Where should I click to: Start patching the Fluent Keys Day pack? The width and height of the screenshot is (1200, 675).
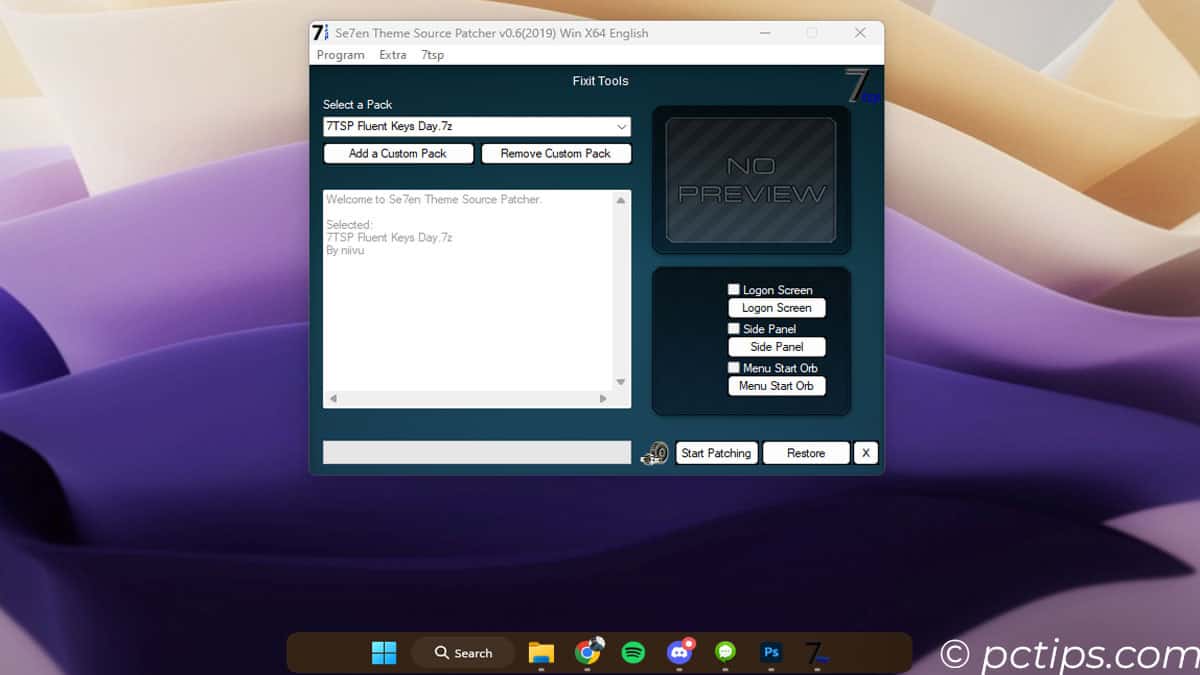(716, 453)
